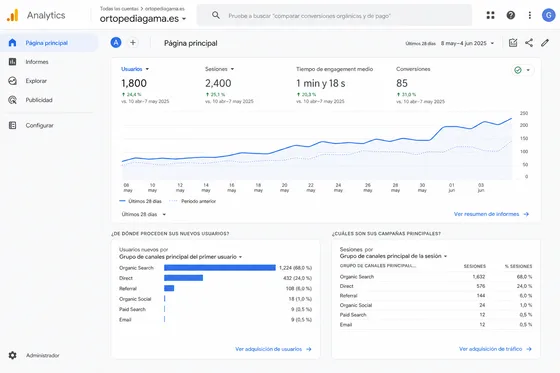Click Ver adquisición de tráfico link

(490, 349)
